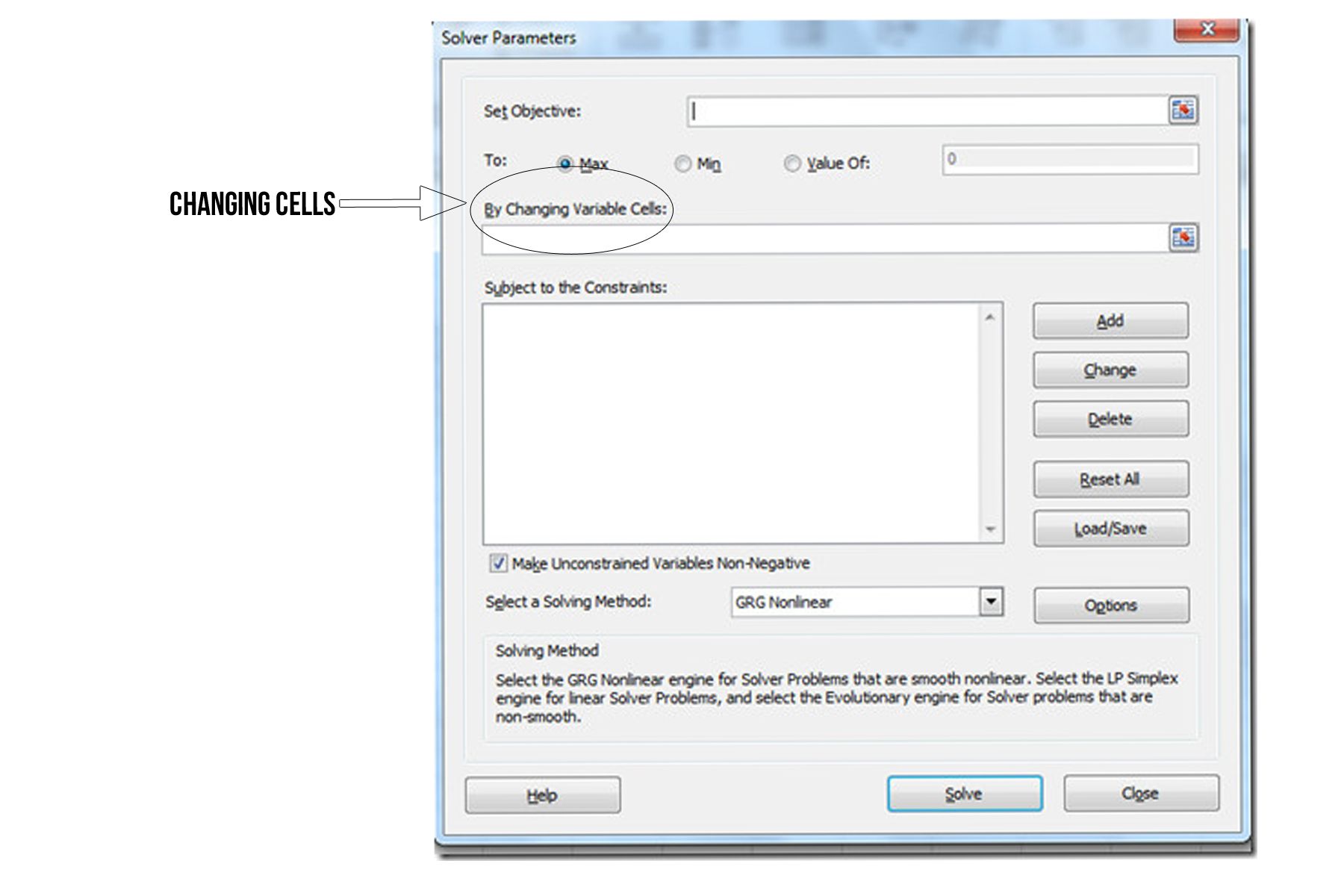Click the range selector icon for By Changing Variable Cells

[1184, 237]
